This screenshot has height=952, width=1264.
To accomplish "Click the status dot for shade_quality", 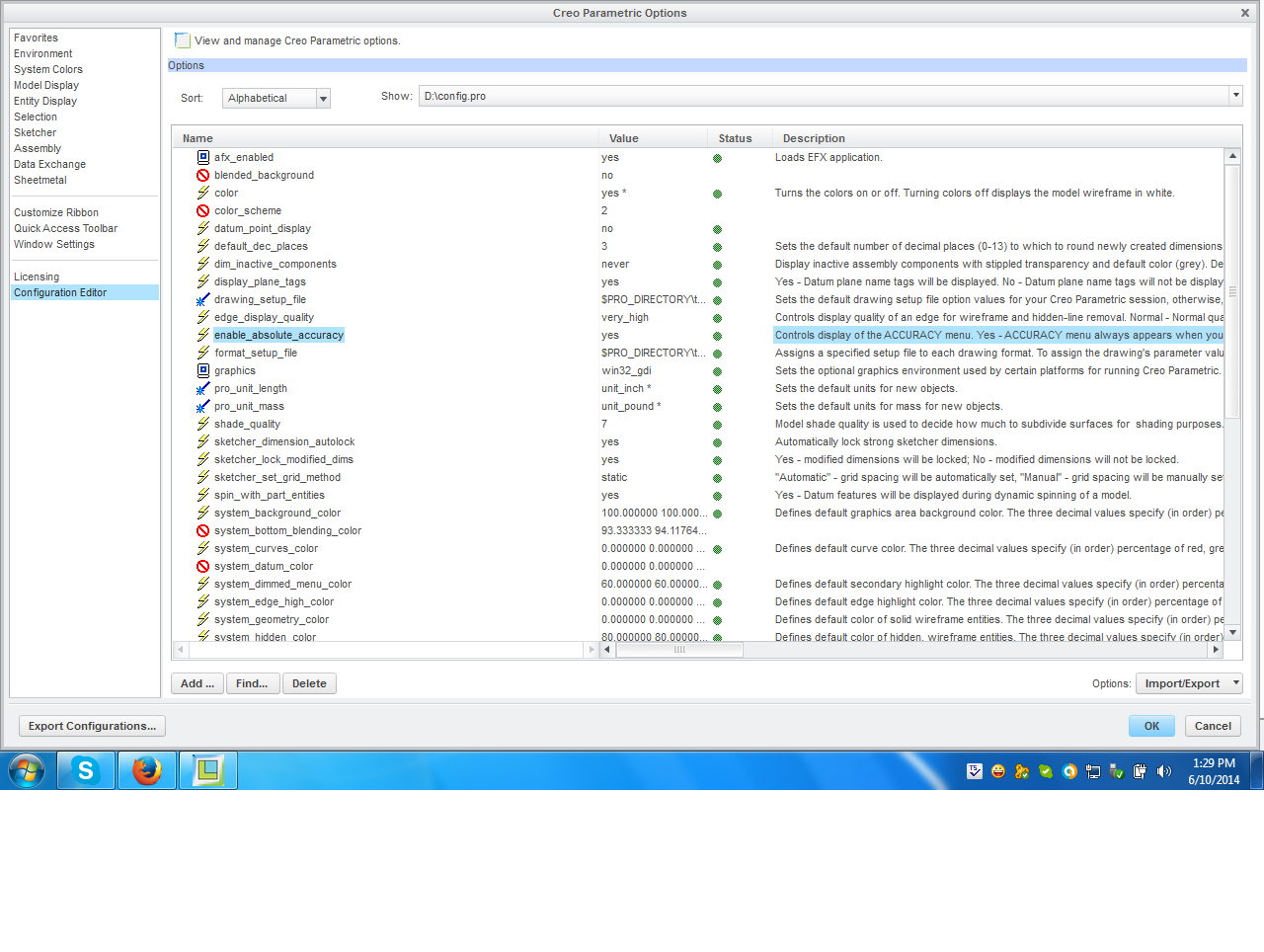I will click(x=718, y=425).
